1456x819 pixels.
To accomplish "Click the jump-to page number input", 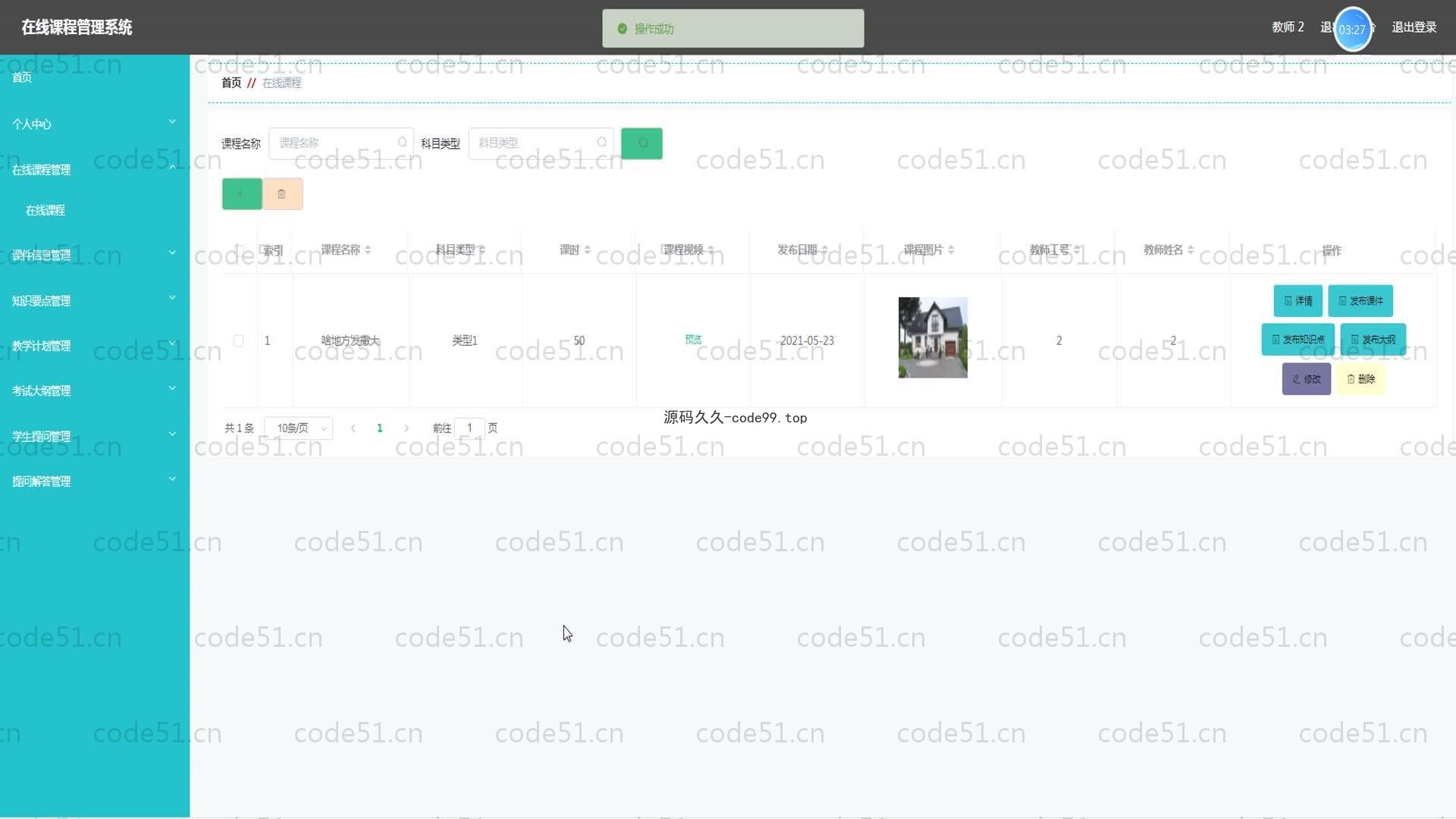I will point(469,428).
